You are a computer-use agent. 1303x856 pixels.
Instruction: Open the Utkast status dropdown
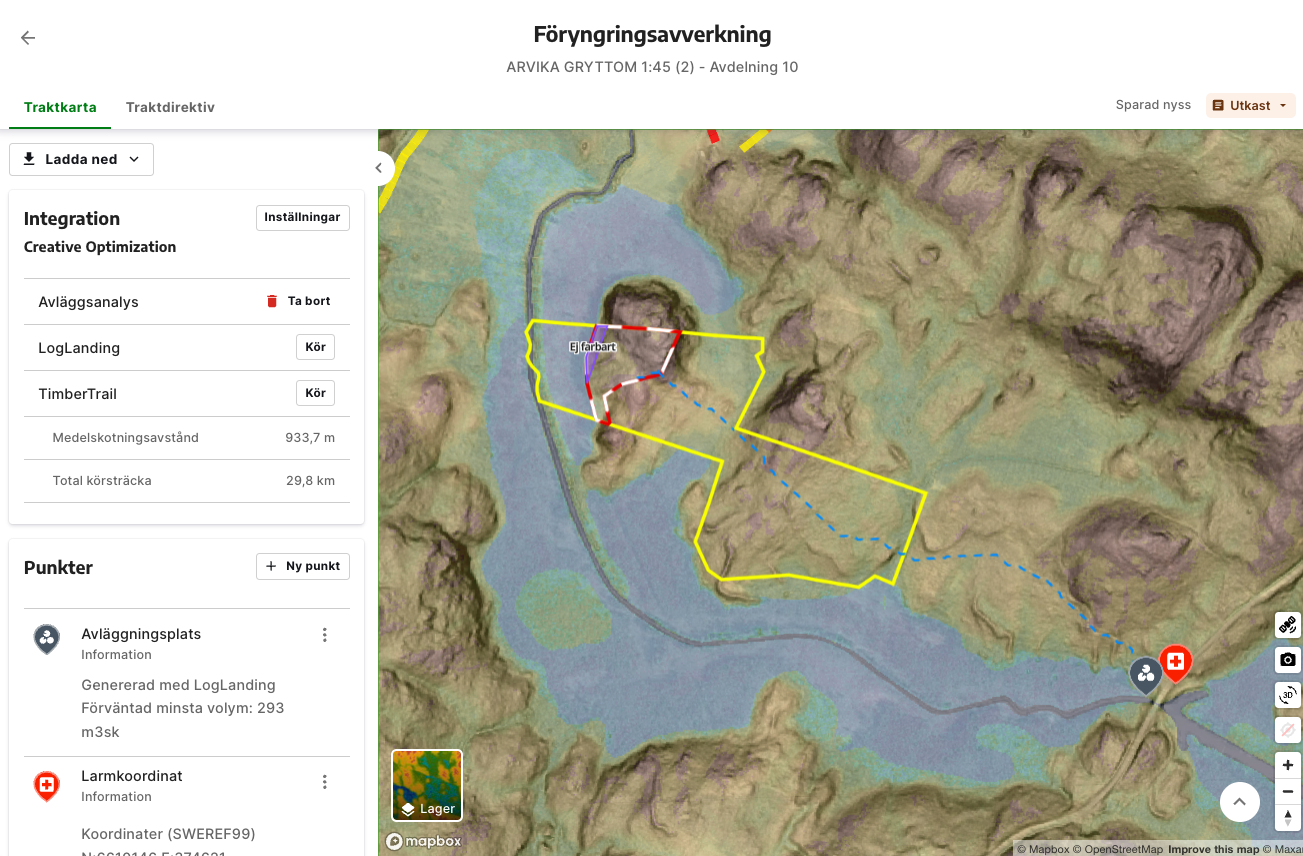(x=1251, y=105)
